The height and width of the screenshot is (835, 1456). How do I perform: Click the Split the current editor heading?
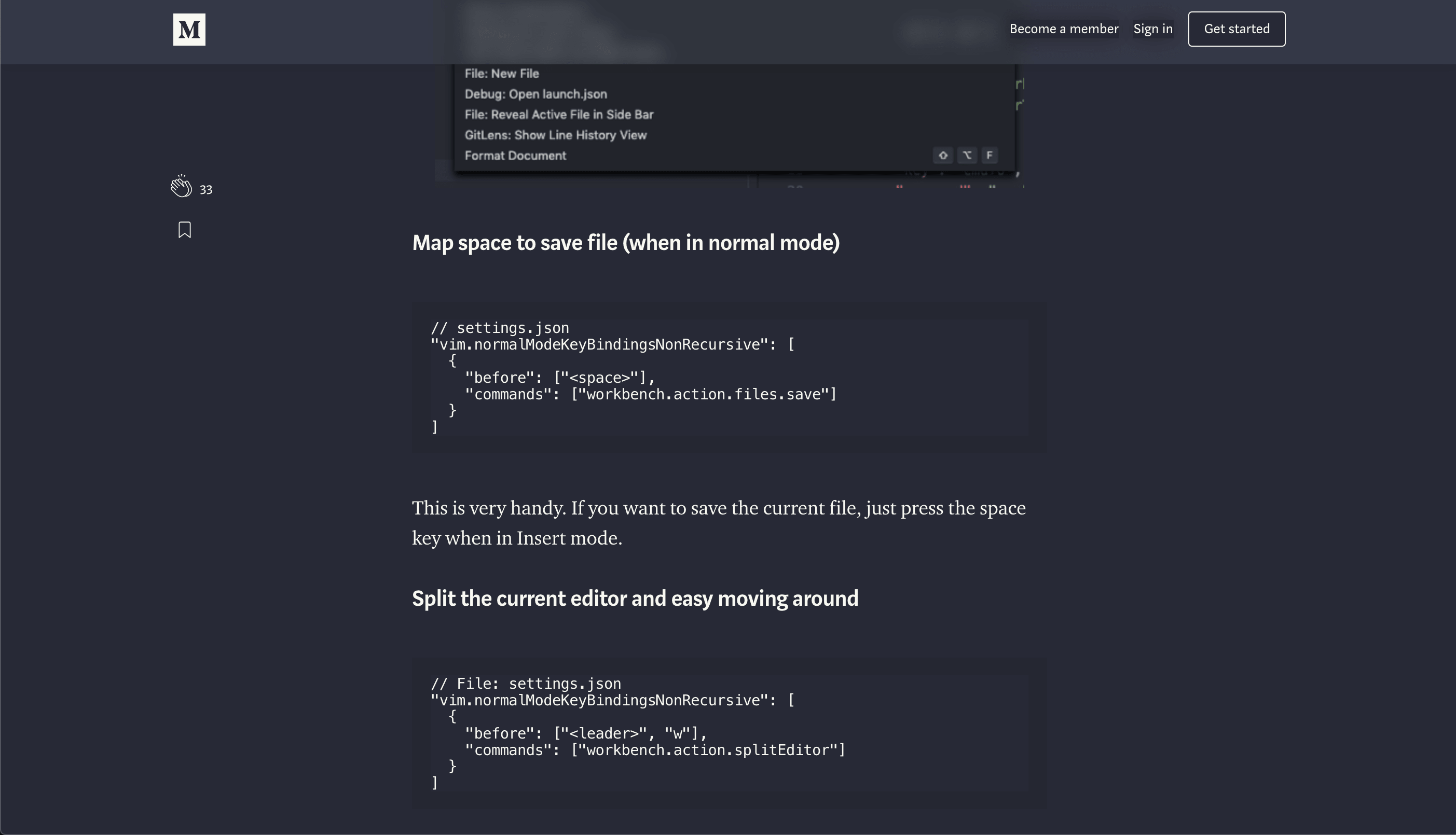pyautogui.click(x=635, y=598)
